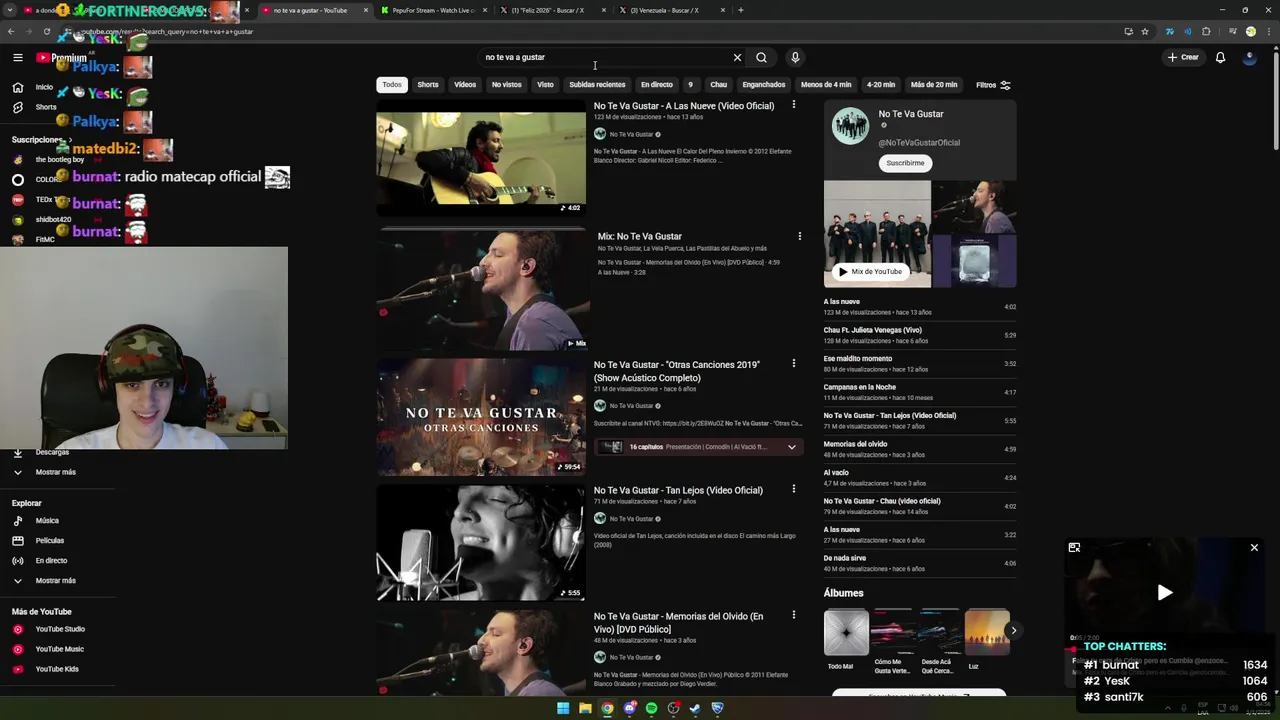Go back with browser back arrow
The width and height of the screenshot is (1280, 720).
(11, 32)
